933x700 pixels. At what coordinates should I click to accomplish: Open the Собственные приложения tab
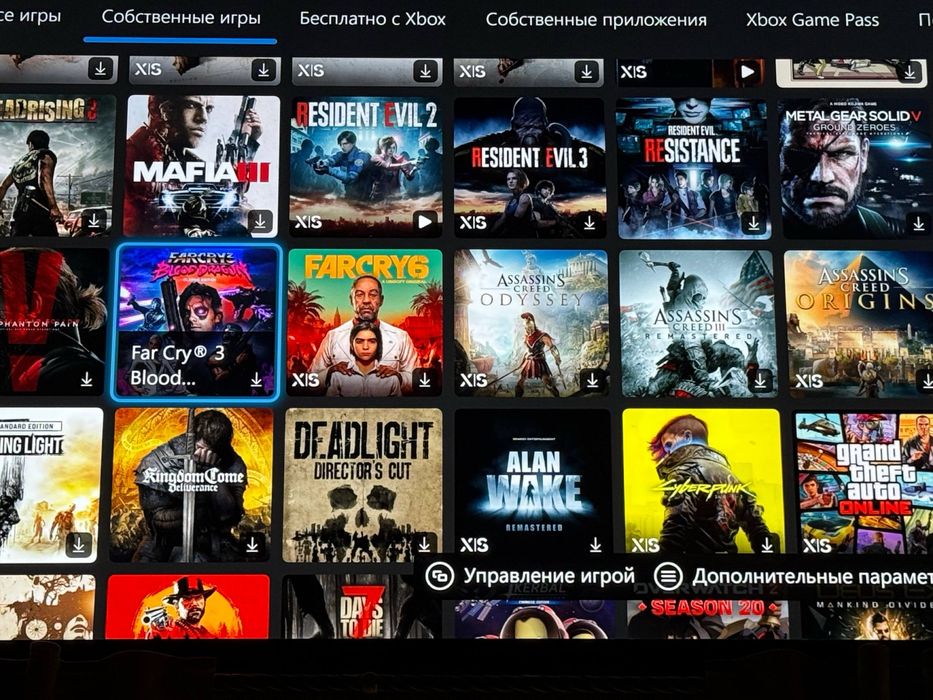click(596, 20)
